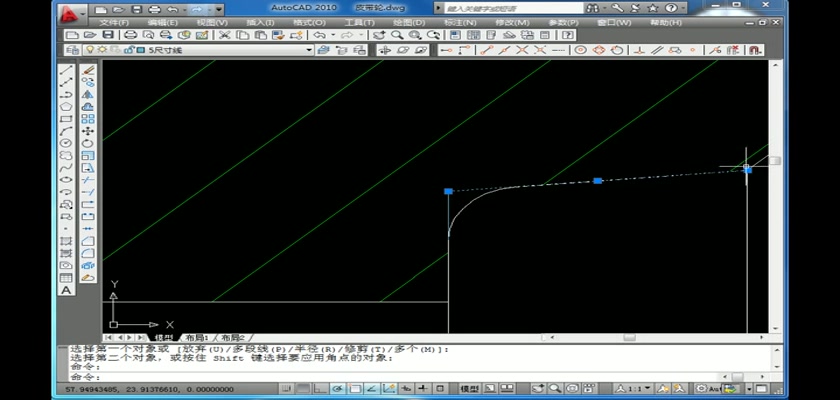Toggle Ortho Mode in status bar

[x=320, y=388]
